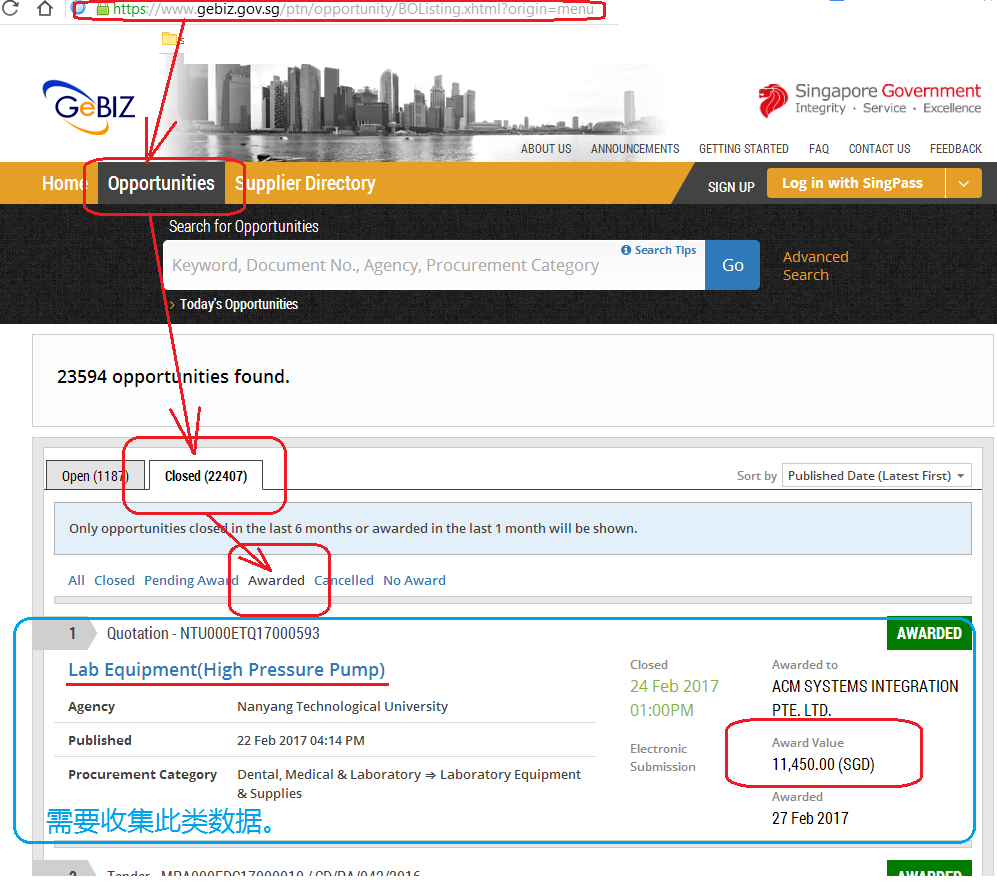This screenshot has width=997, height=883.
Task: Open the Advanced Search link
Action: tap(814, 266)
